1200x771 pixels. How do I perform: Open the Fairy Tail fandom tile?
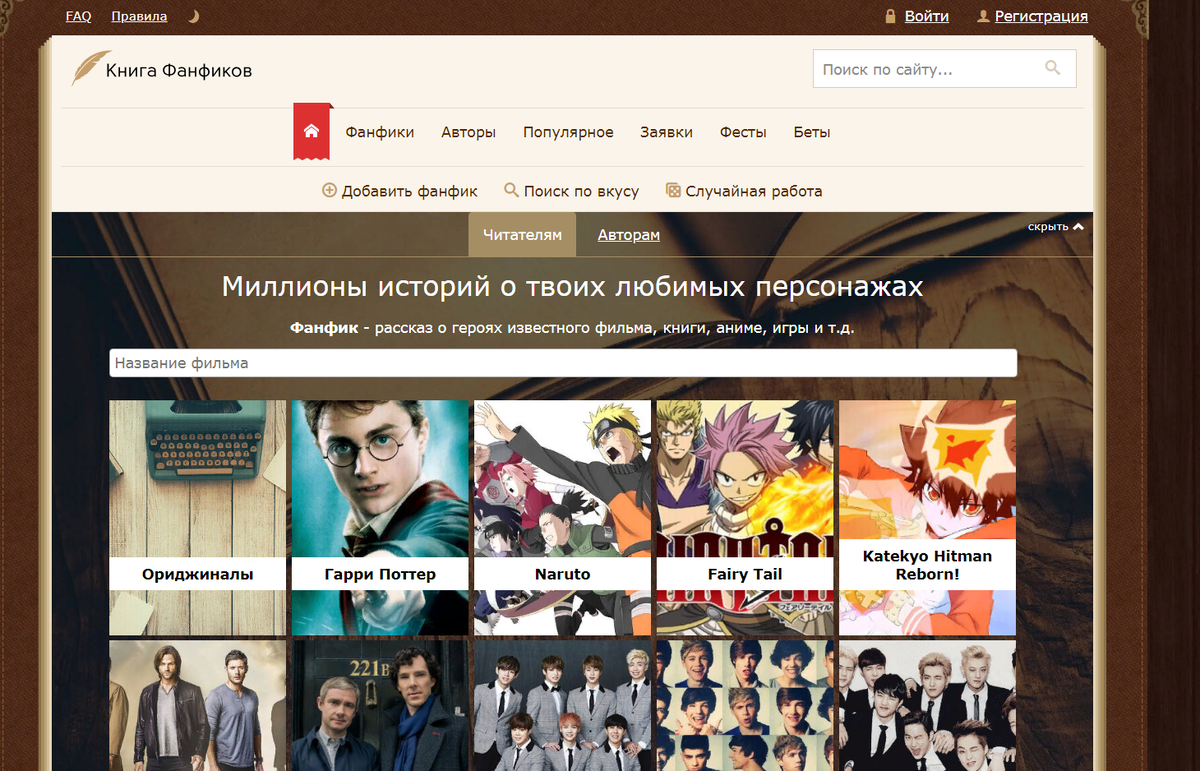pyautogui.click(x=745, y=518)
